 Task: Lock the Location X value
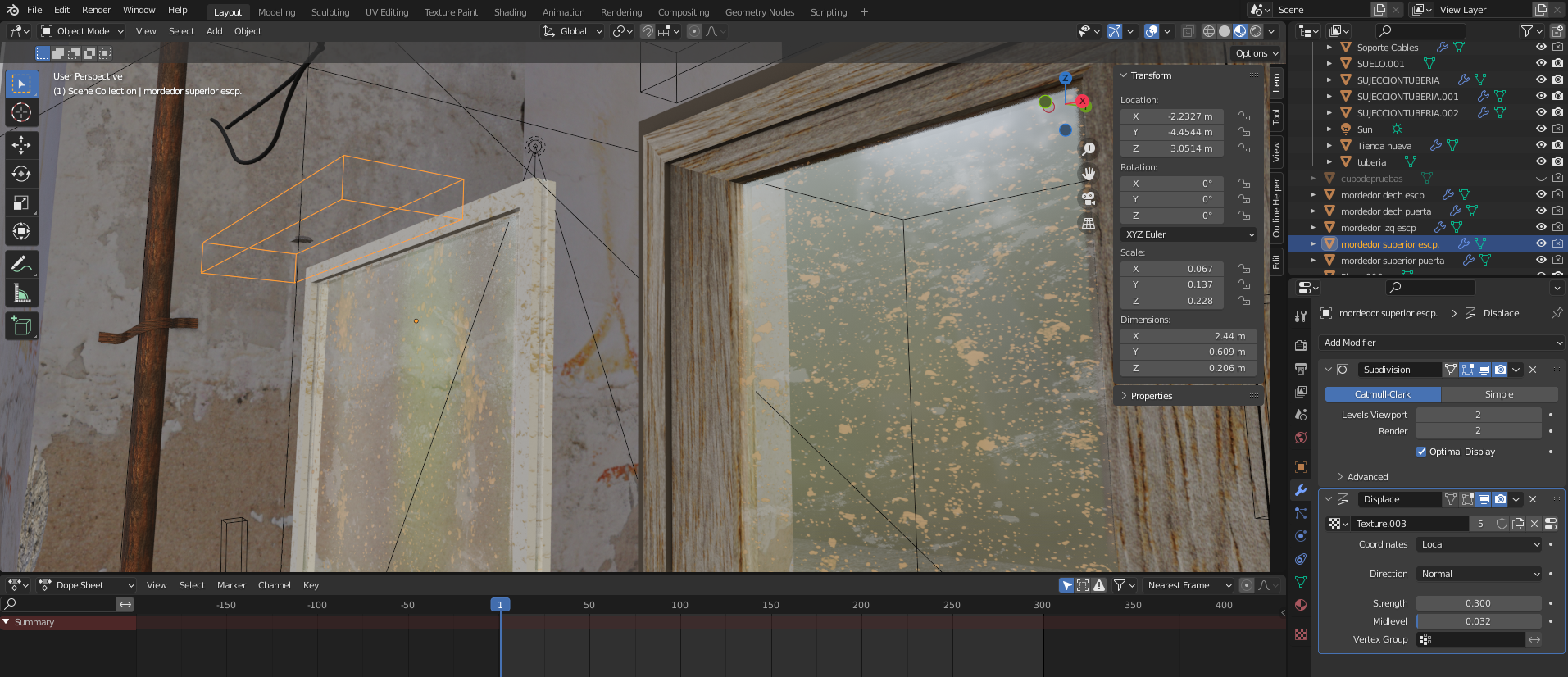pos(1244,116)
